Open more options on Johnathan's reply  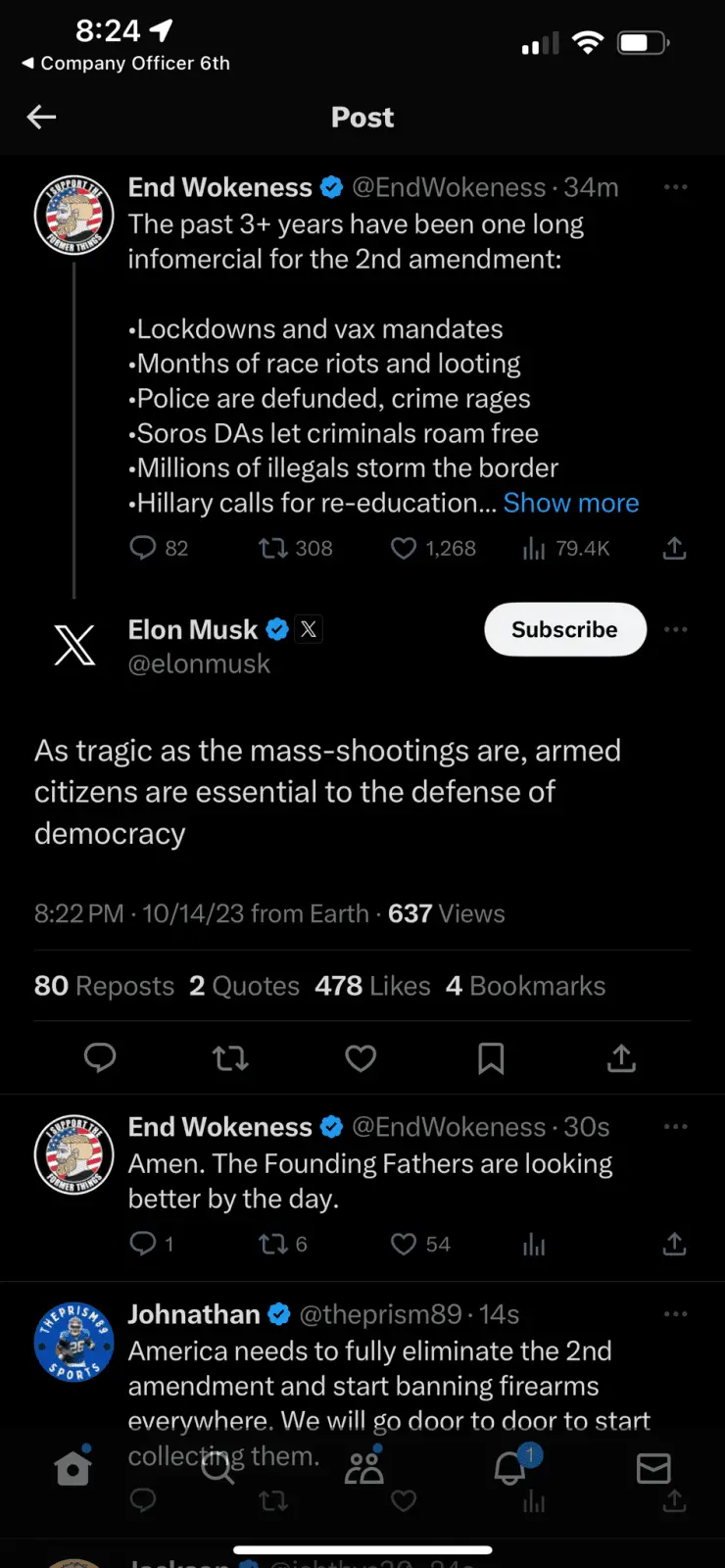click(x=675, y=1314)
